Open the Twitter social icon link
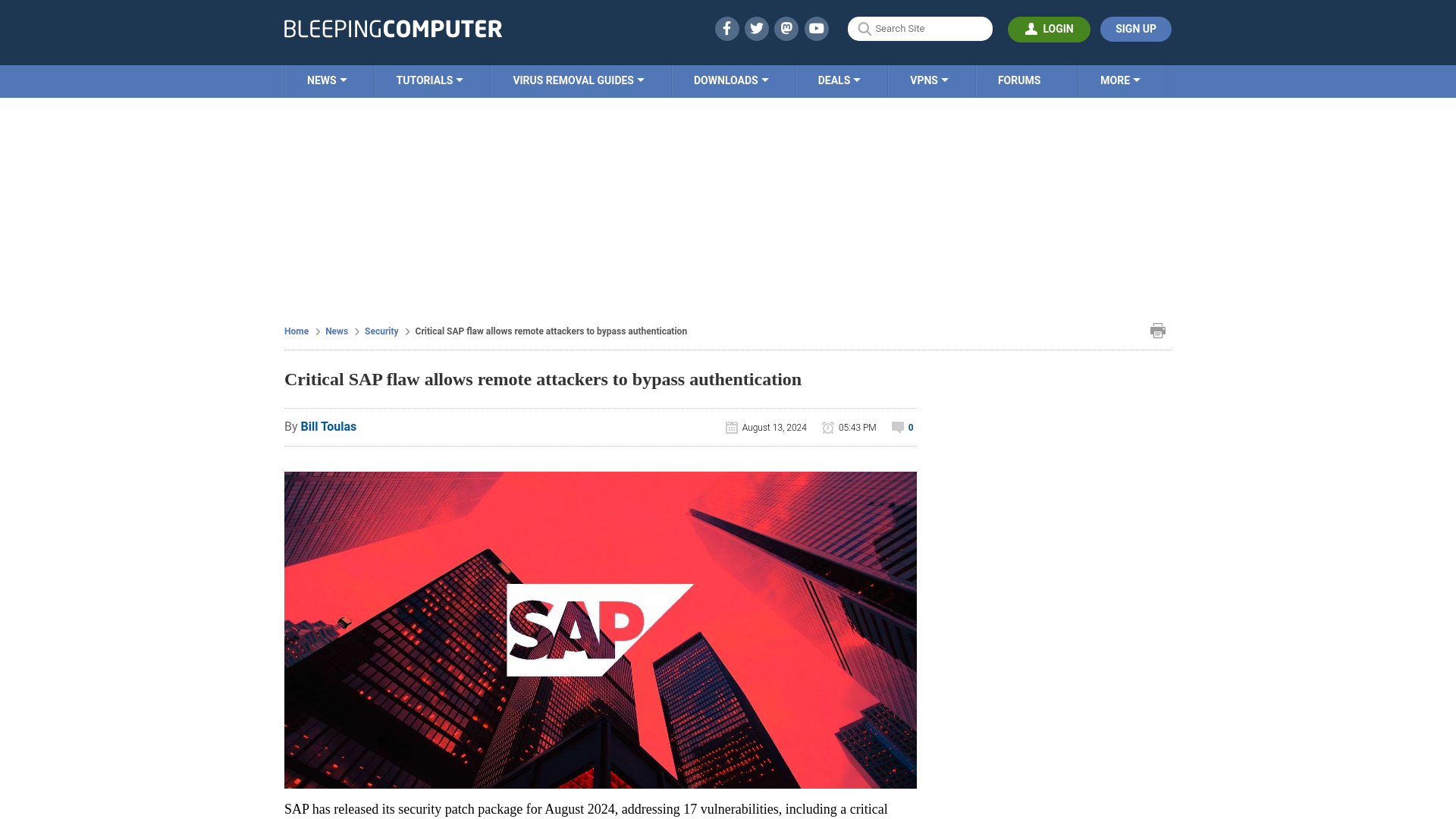1456x819 pixels. click(x=757, y=28)
